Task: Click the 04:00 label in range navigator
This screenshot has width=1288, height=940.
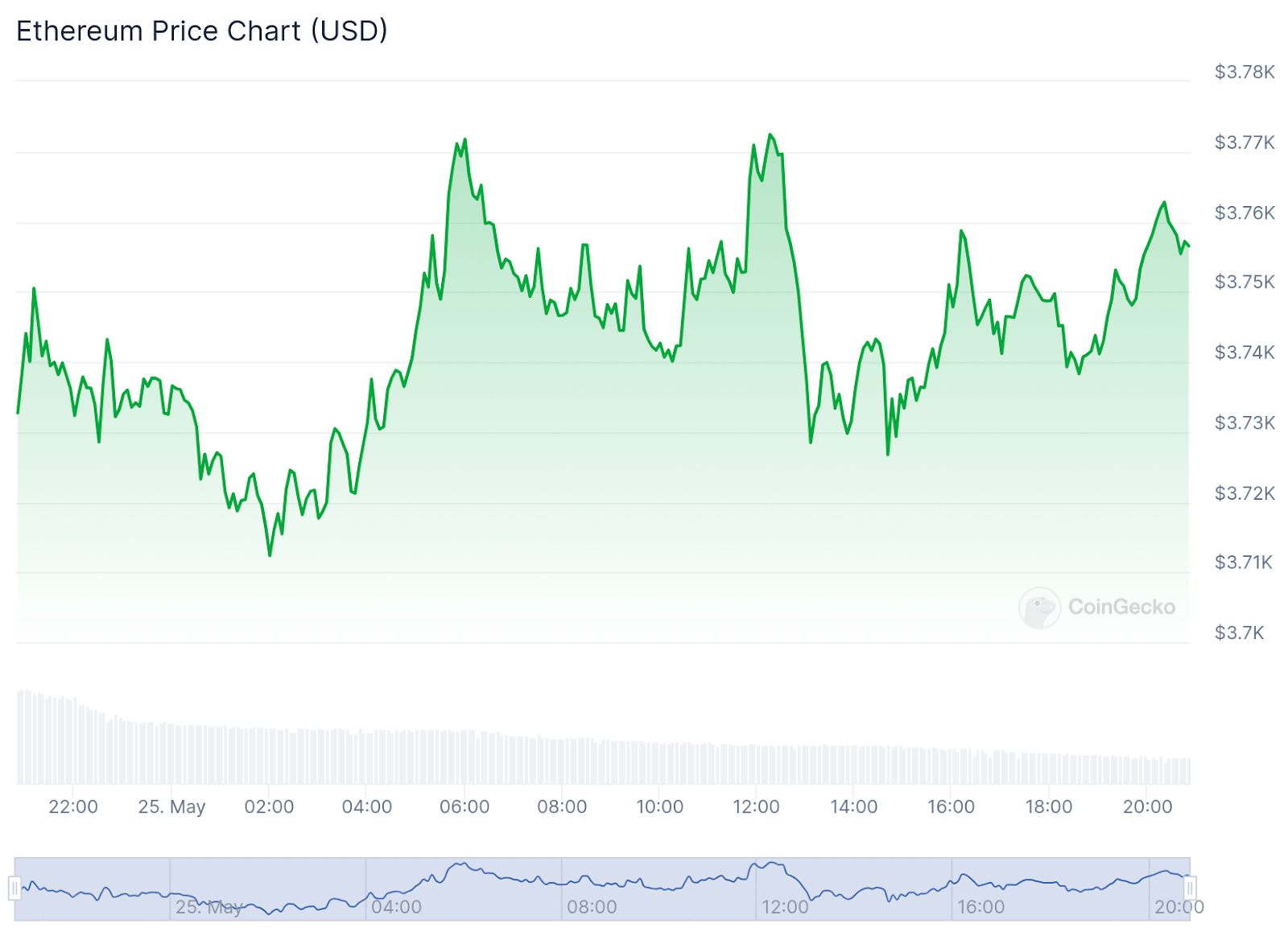Action: (x=397, y=907)
